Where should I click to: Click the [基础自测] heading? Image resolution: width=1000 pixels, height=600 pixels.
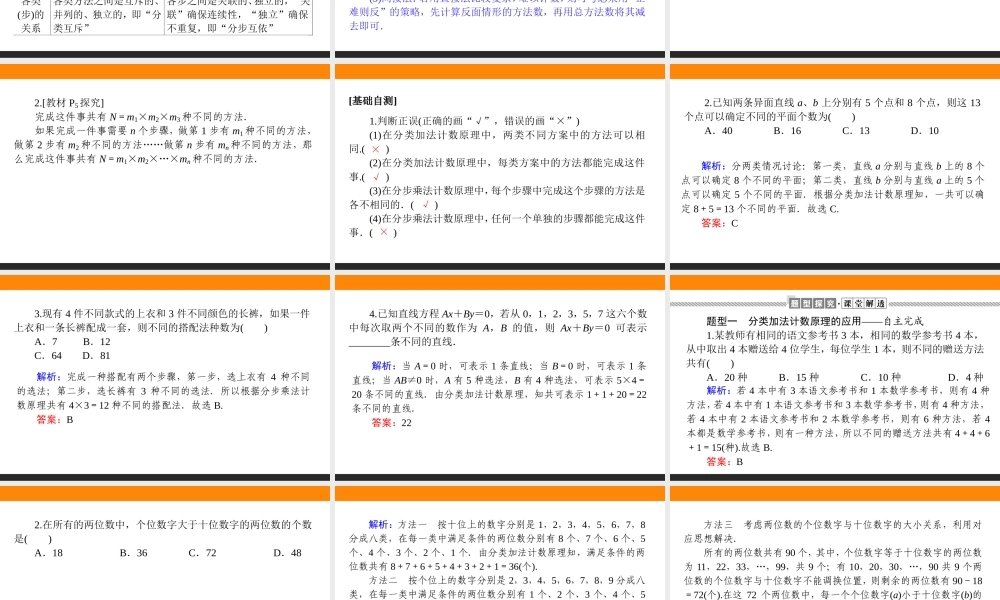373,101
